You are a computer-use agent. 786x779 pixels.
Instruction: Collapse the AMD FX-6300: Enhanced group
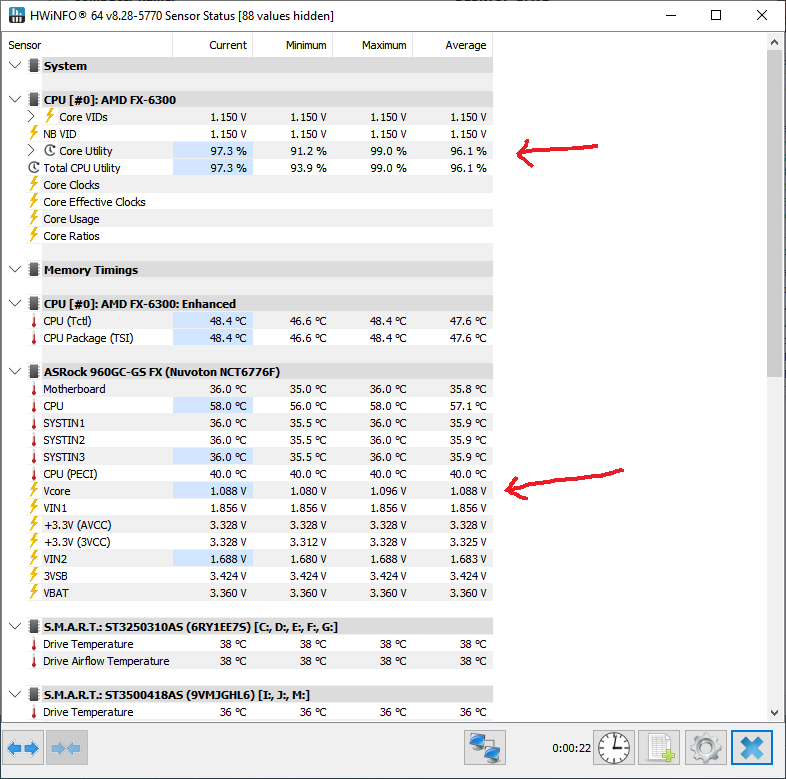(15, 303)
